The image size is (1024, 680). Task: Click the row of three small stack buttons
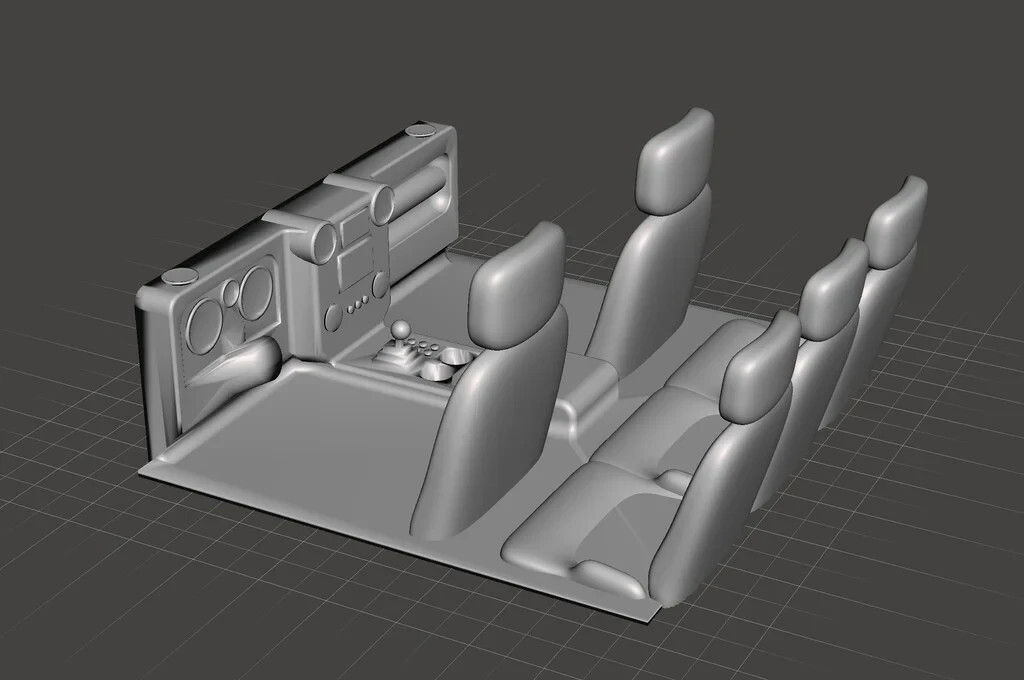coord(356,306)
